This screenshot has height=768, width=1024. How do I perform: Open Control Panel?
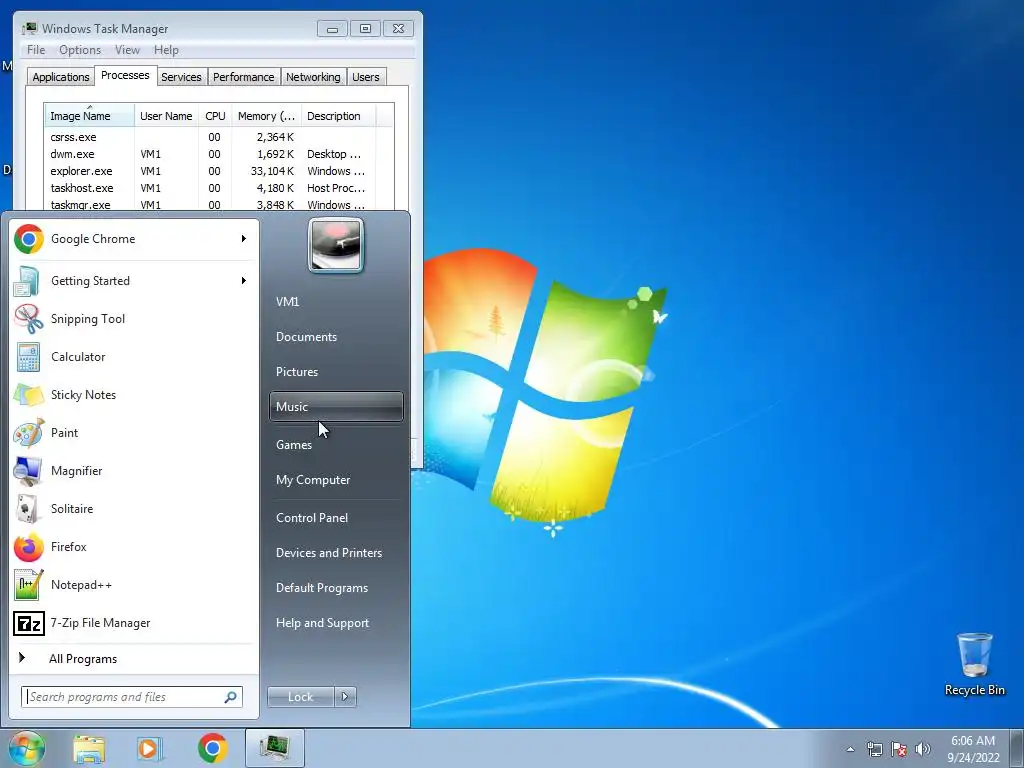point(336,518)
